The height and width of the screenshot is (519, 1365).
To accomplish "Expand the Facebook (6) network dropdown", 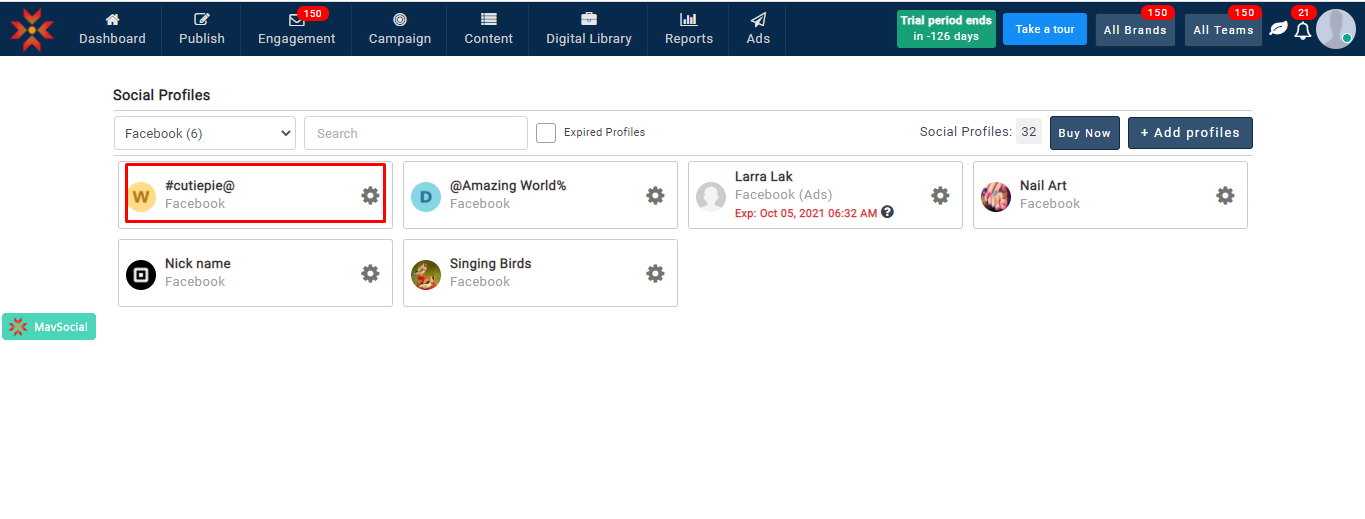I will coord(205,133).
